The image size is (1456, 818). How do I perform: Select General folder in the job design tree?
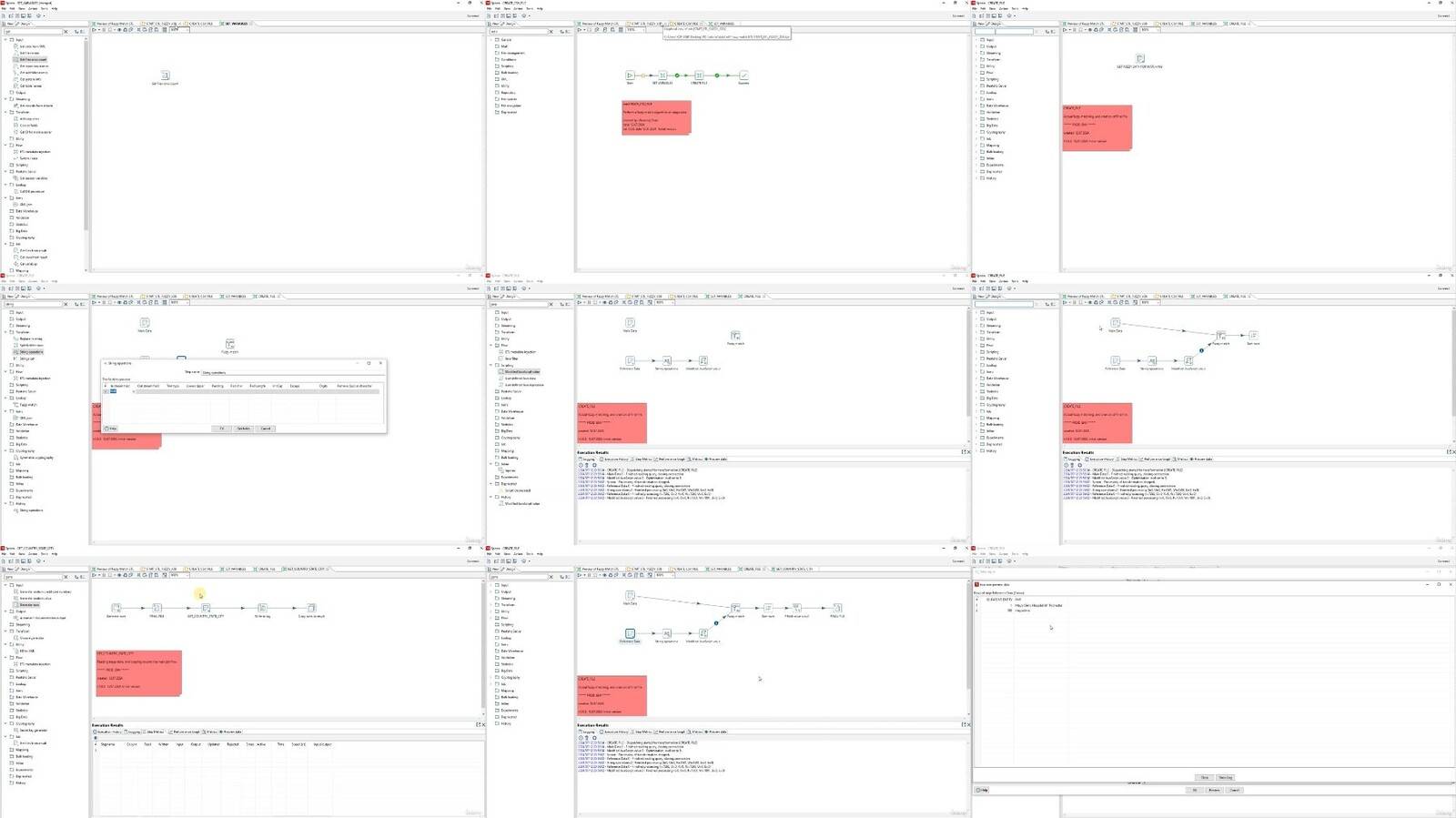(507, 40)
